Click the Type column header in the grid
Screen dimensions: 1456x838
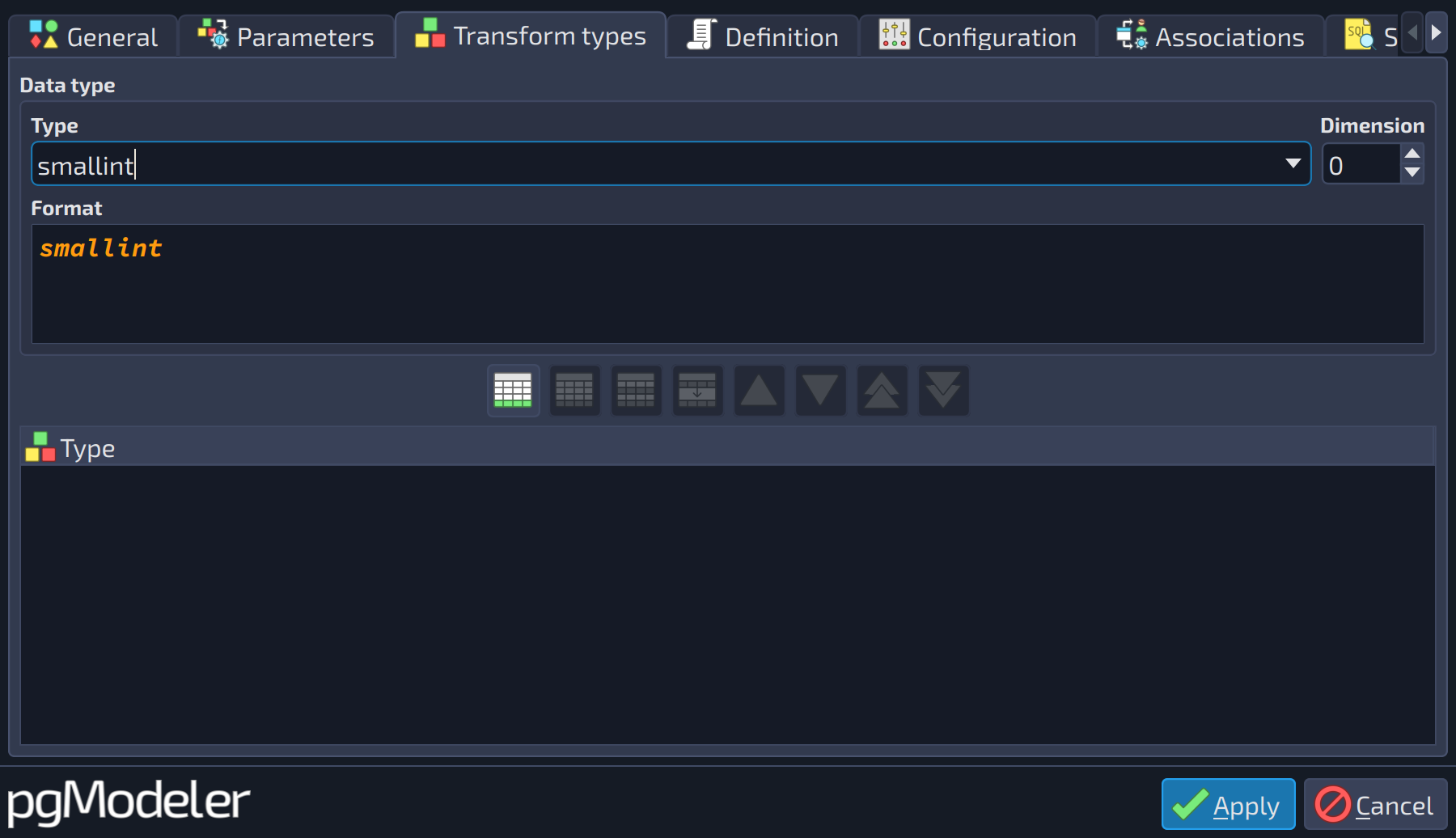tap(728, 447)
